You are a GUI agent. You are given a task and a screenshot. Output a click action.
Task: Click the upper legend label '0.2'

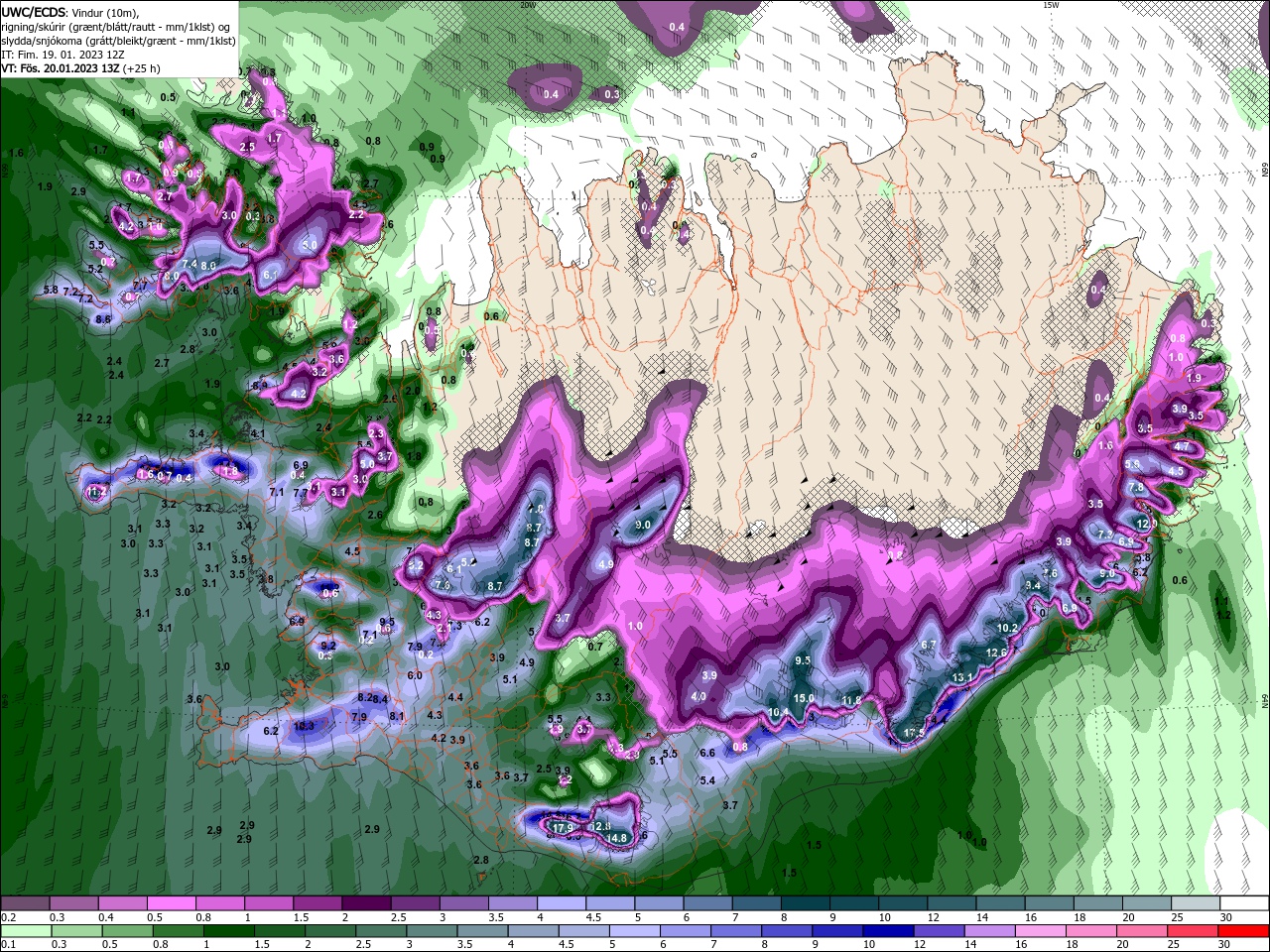pos(8,918)
